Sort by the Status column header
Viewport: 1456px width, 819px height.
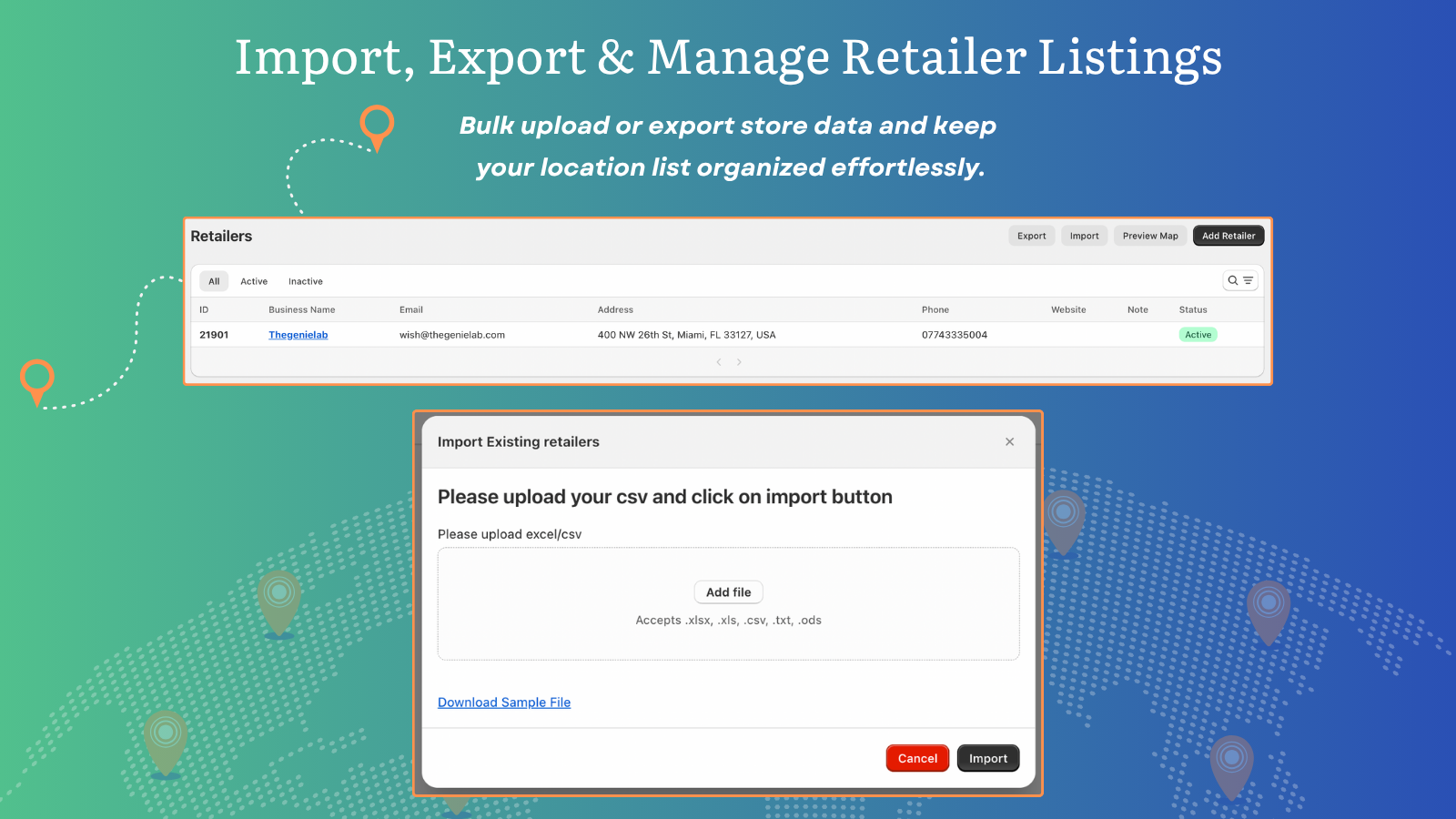(x=1192, y=309)
